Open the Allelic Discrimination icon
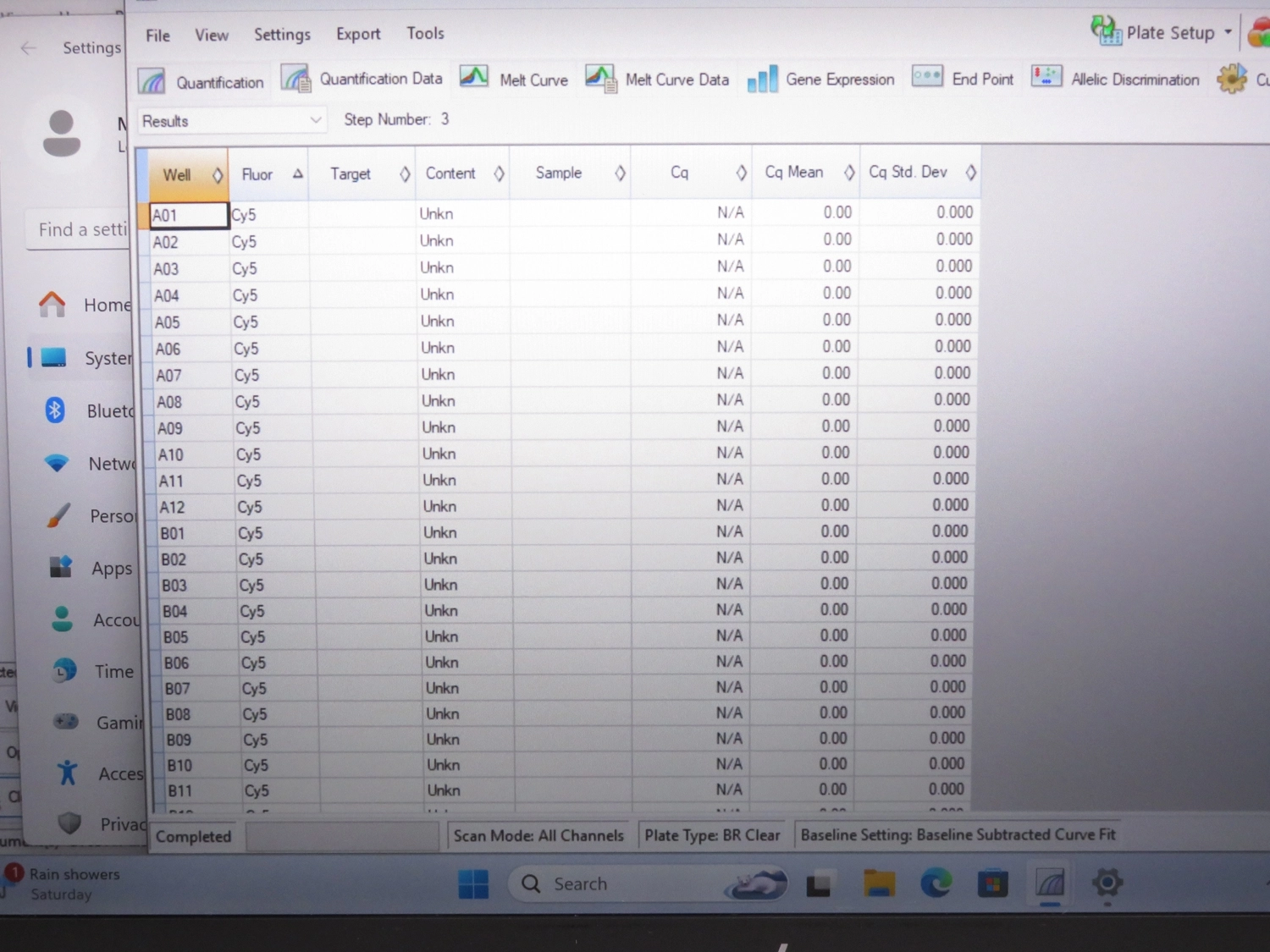The width and height of the screenshot is (1270, 952). (x=1046, y=78)
